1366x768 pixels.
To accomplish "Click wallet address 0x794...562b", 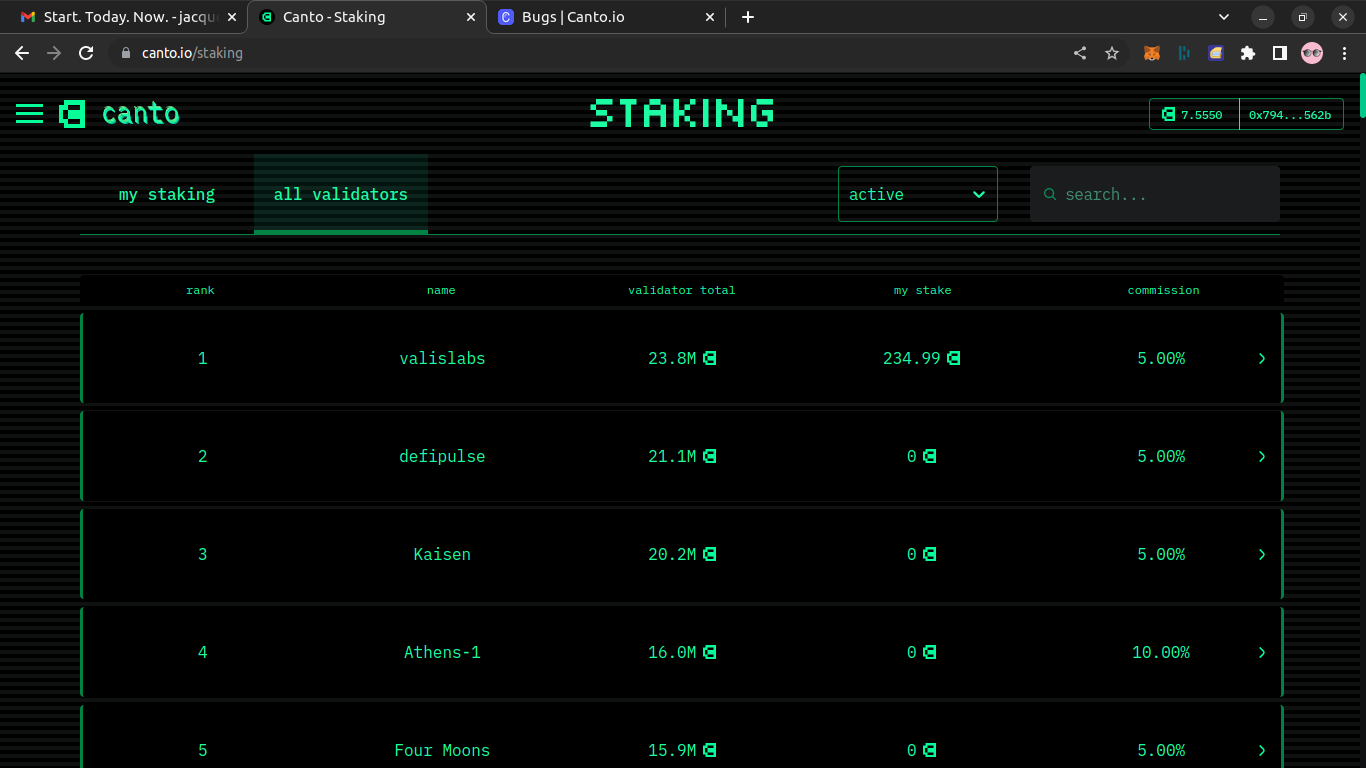I will coord(1291,115).
